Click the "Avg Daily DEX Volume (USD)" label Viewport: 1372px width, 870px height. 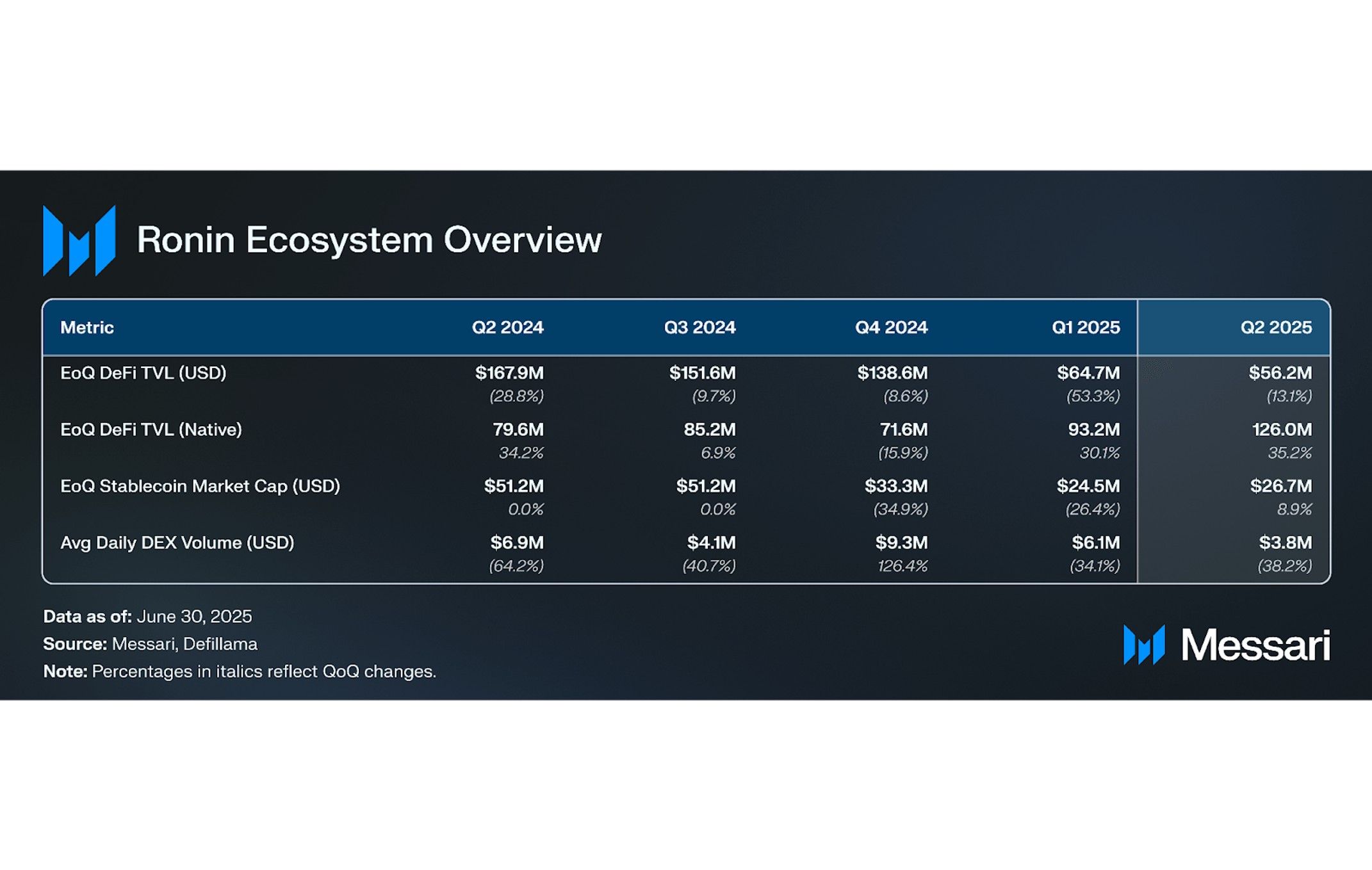[x=177, y=543]
